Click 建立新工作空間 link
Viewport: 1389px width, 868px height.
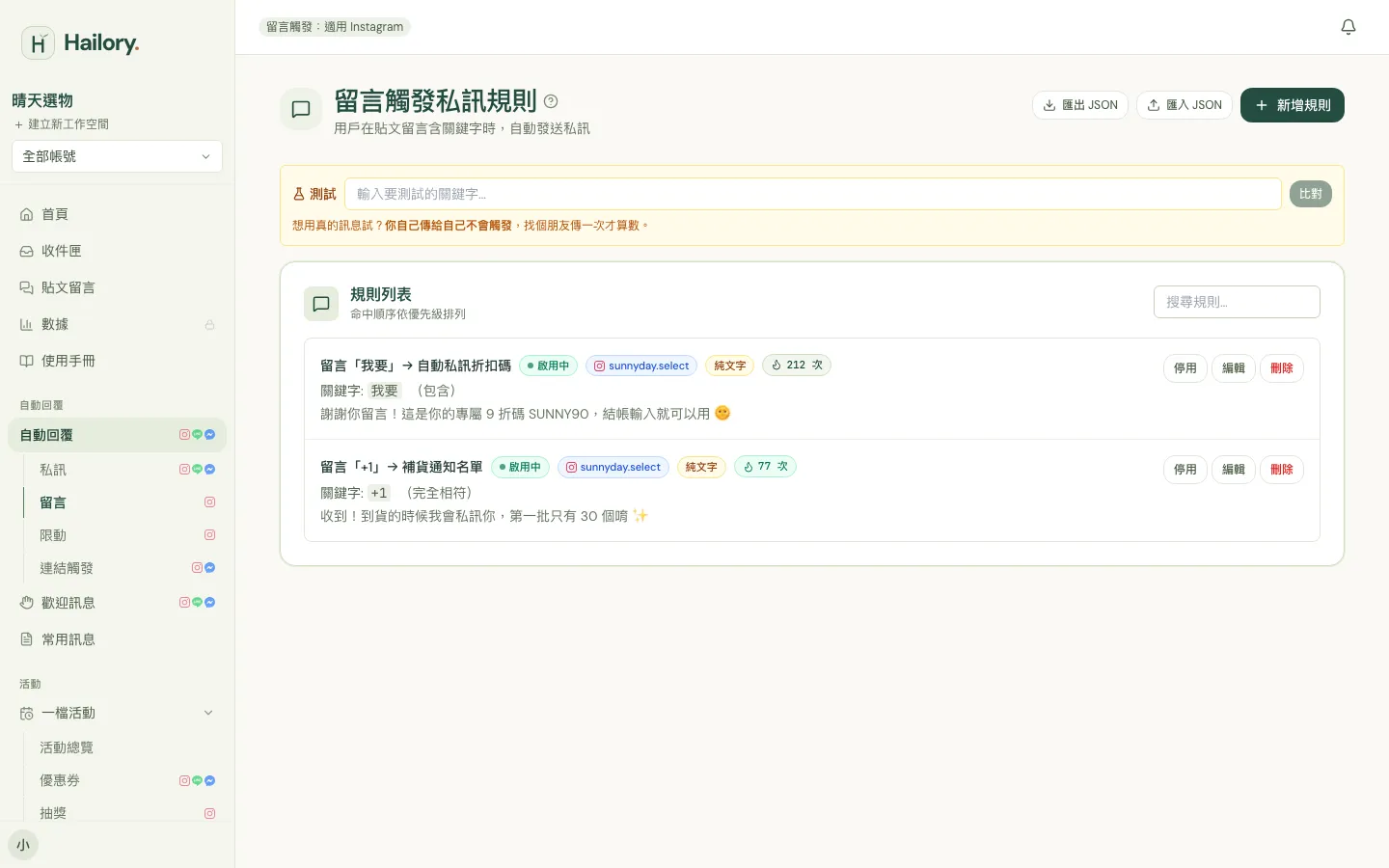(62, 124)
